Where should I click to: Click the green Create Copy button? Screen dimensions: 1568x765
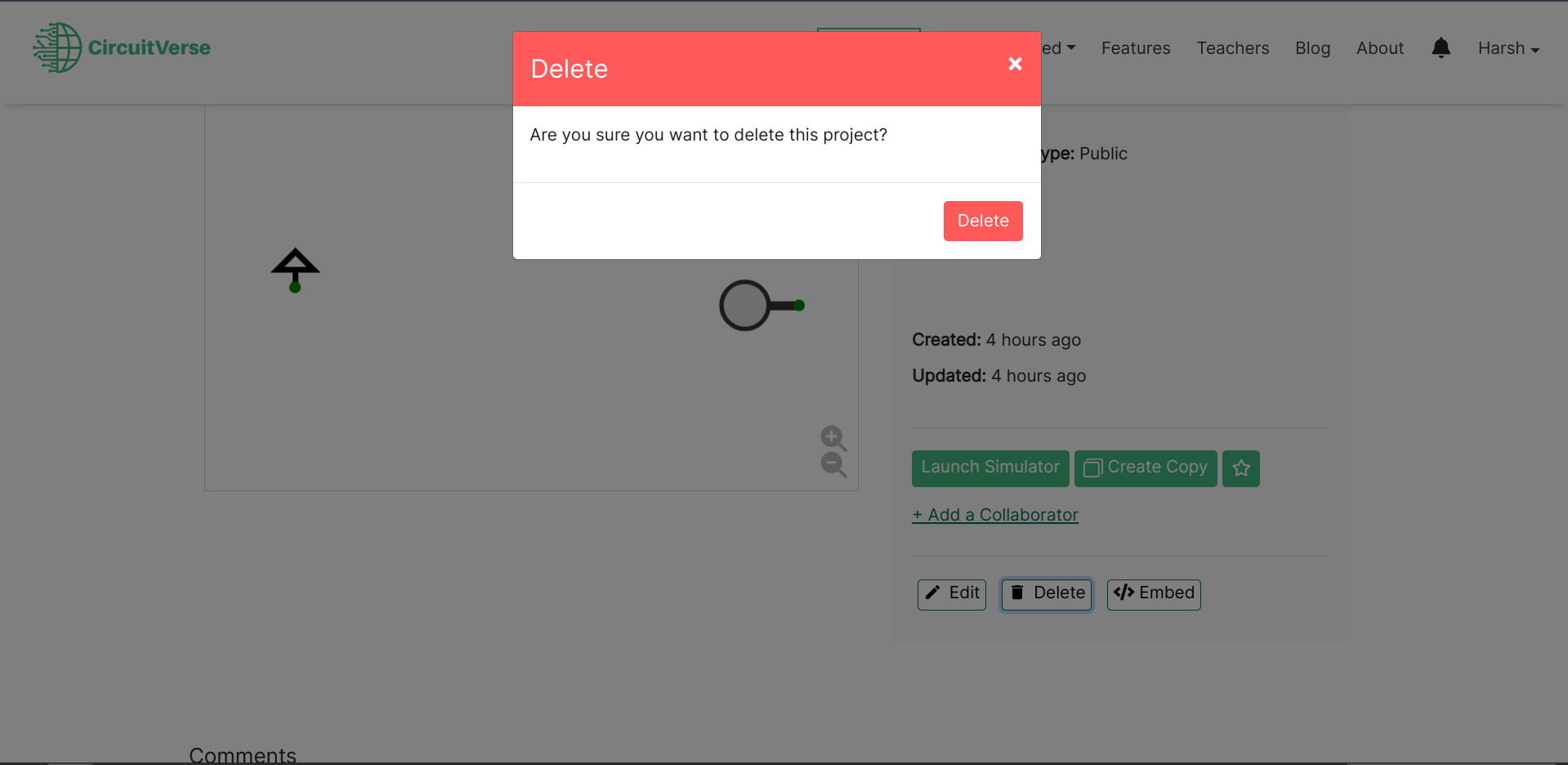click(1146, 467)
